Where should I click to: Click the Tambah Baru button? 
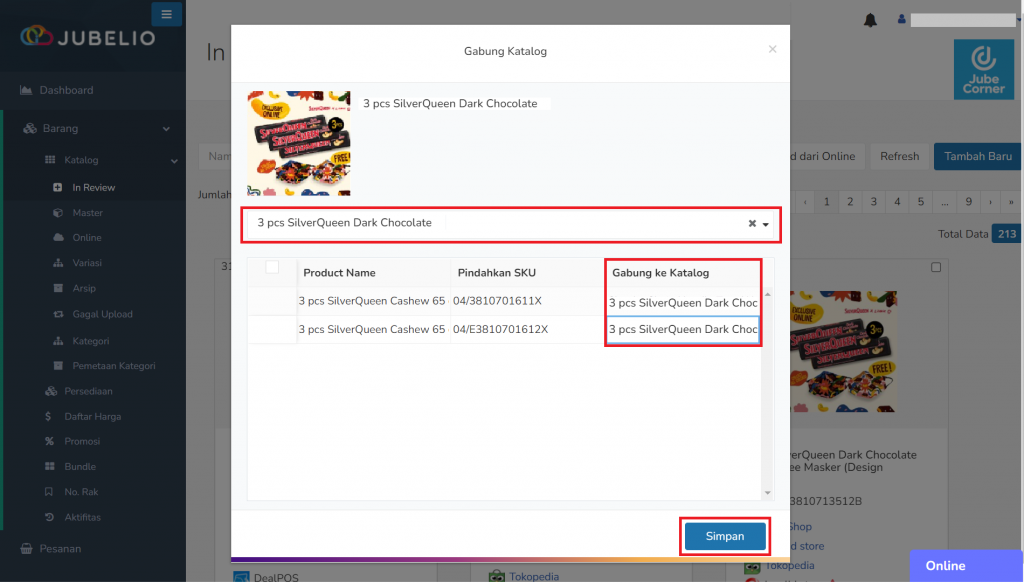[978, 156]
